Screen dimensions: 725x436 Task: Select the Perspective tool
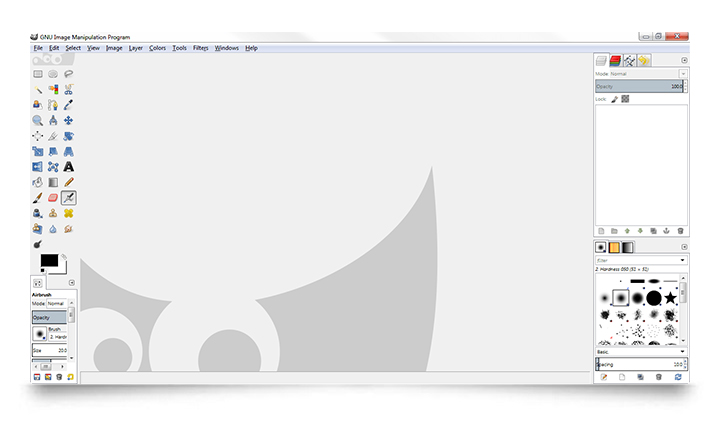[x=68, y=151]
